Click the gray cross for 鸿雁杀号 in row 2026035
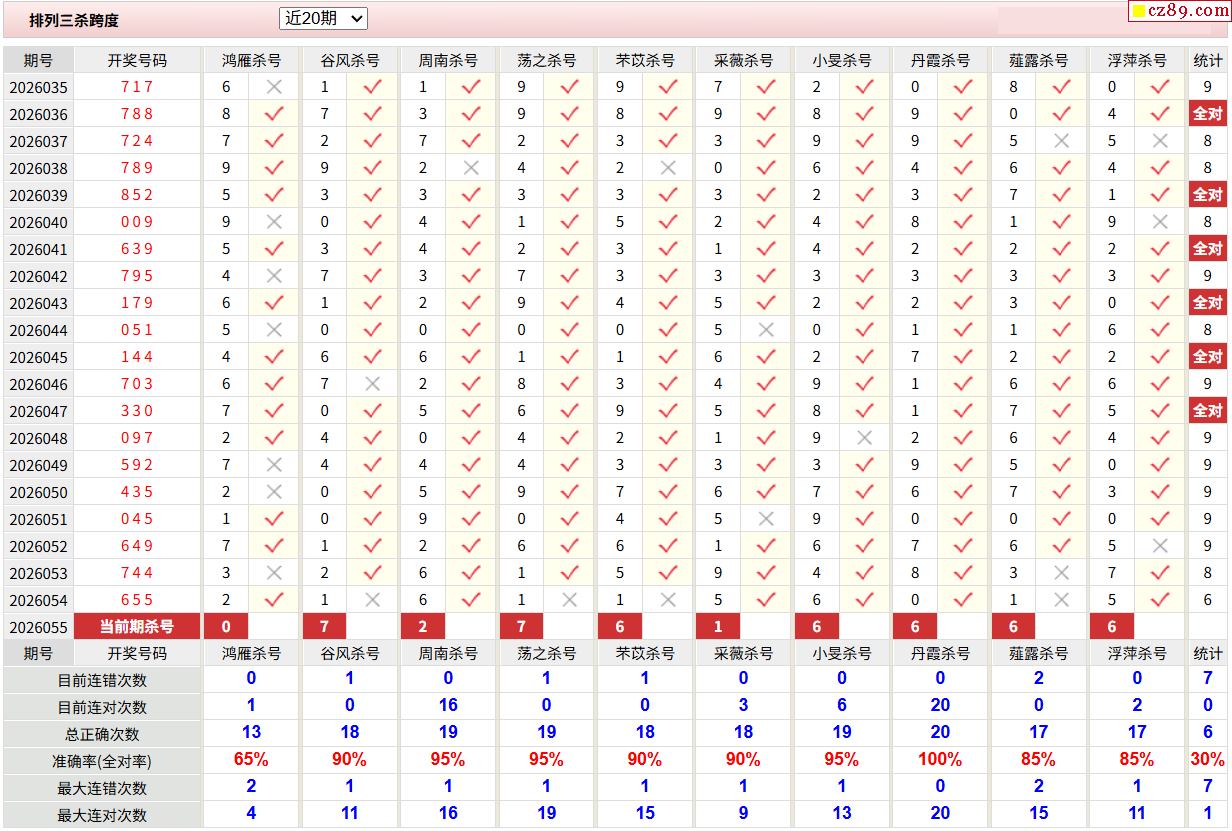The height and width of the screenshot is (831, 1232). click(273, 87)
